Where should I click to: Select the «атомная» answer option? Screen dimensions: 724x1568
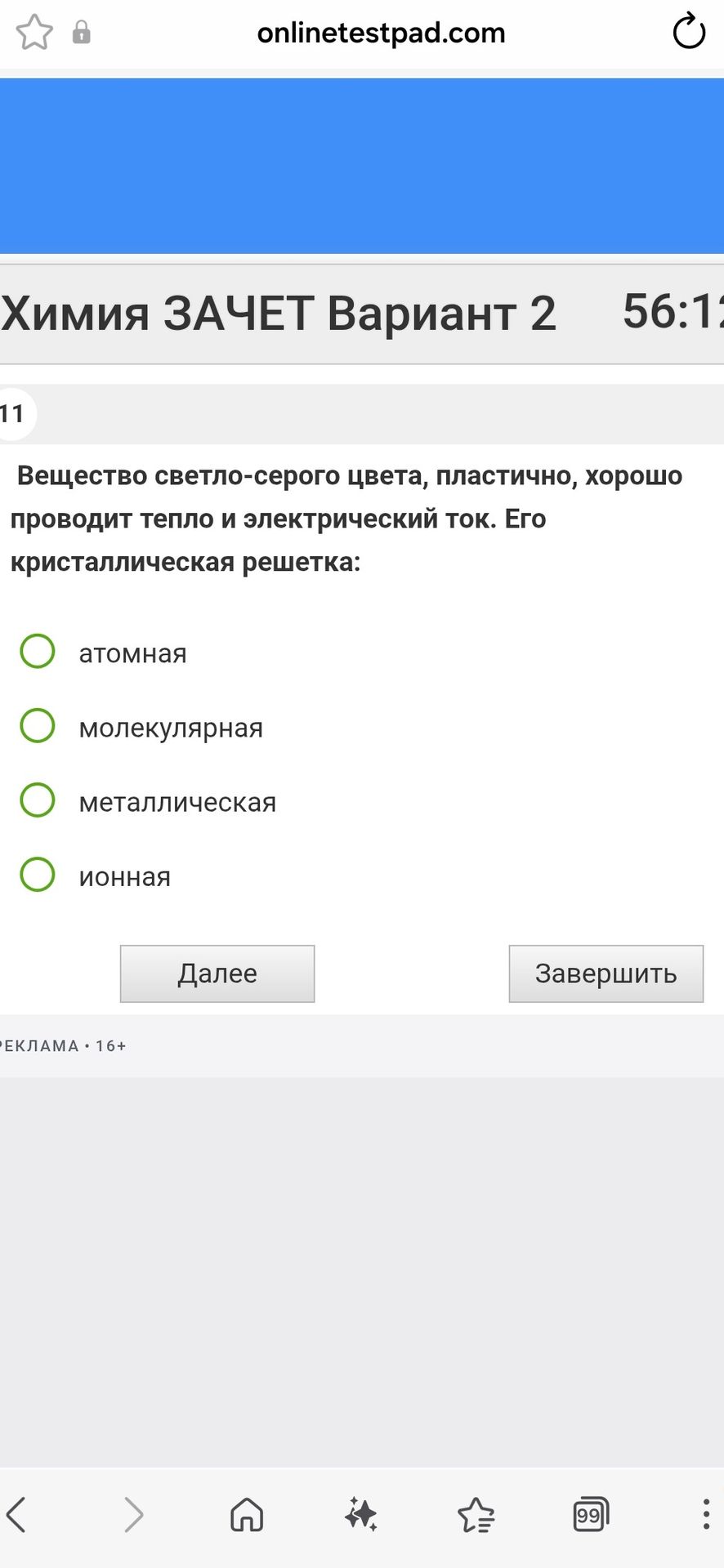point(38,651)
